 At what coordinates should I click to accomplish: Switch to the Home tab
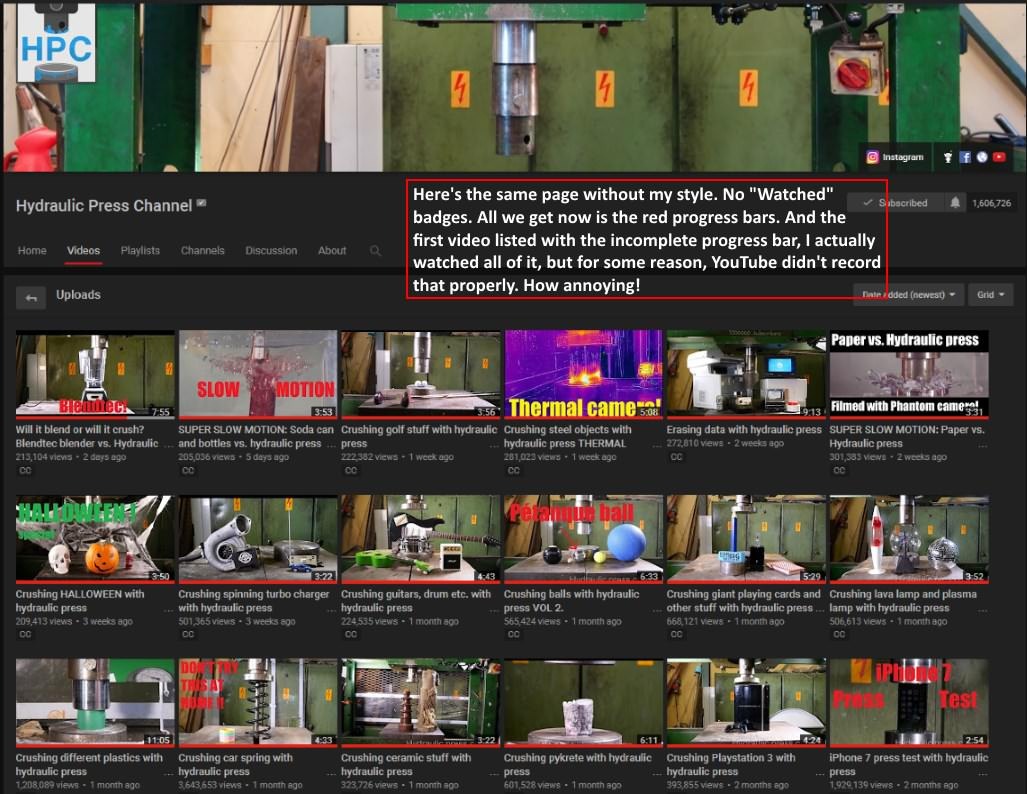click(x=32, y=250)
